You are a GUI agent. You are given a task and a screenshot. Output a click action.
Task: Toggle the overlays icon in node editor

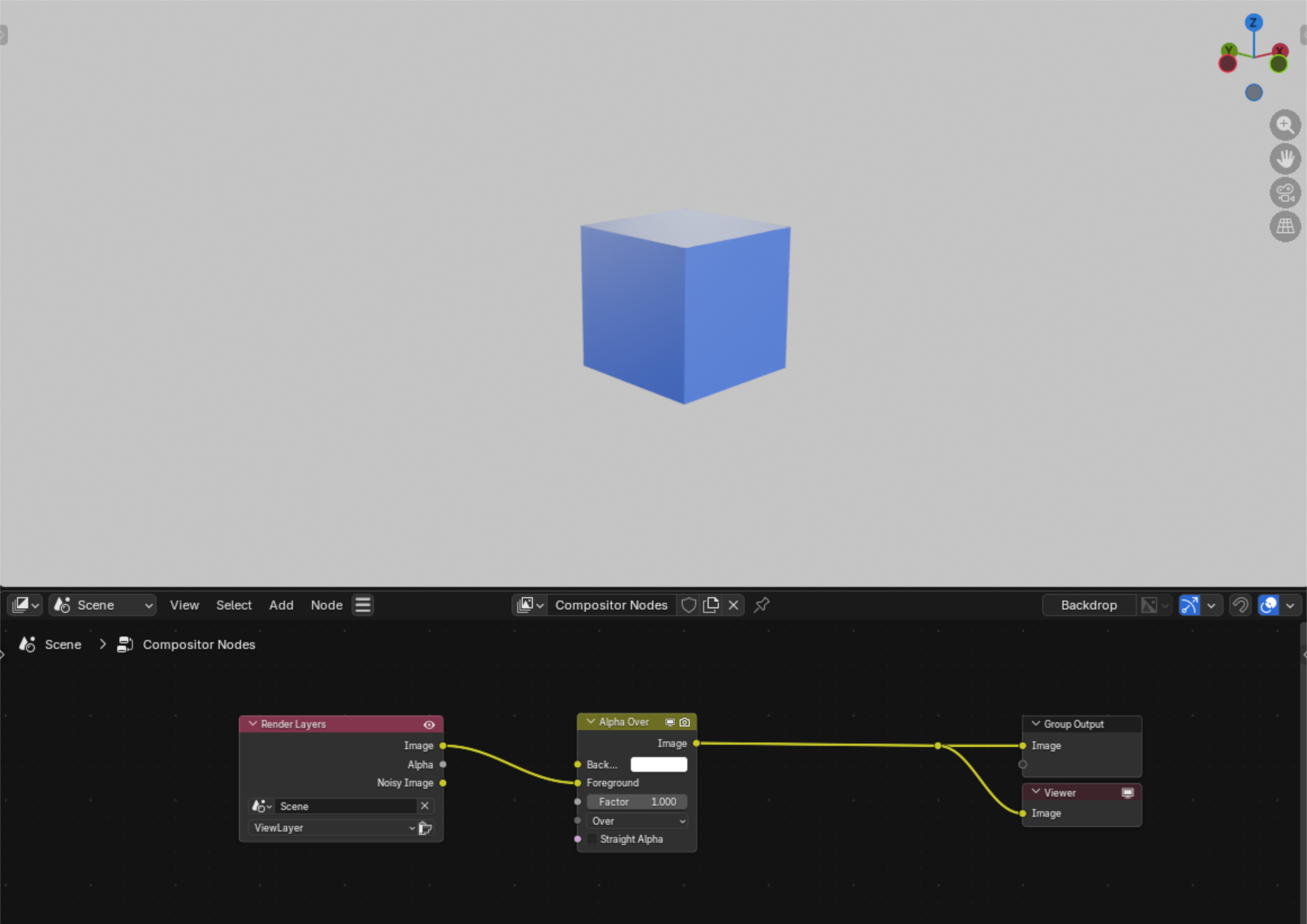1268,605
